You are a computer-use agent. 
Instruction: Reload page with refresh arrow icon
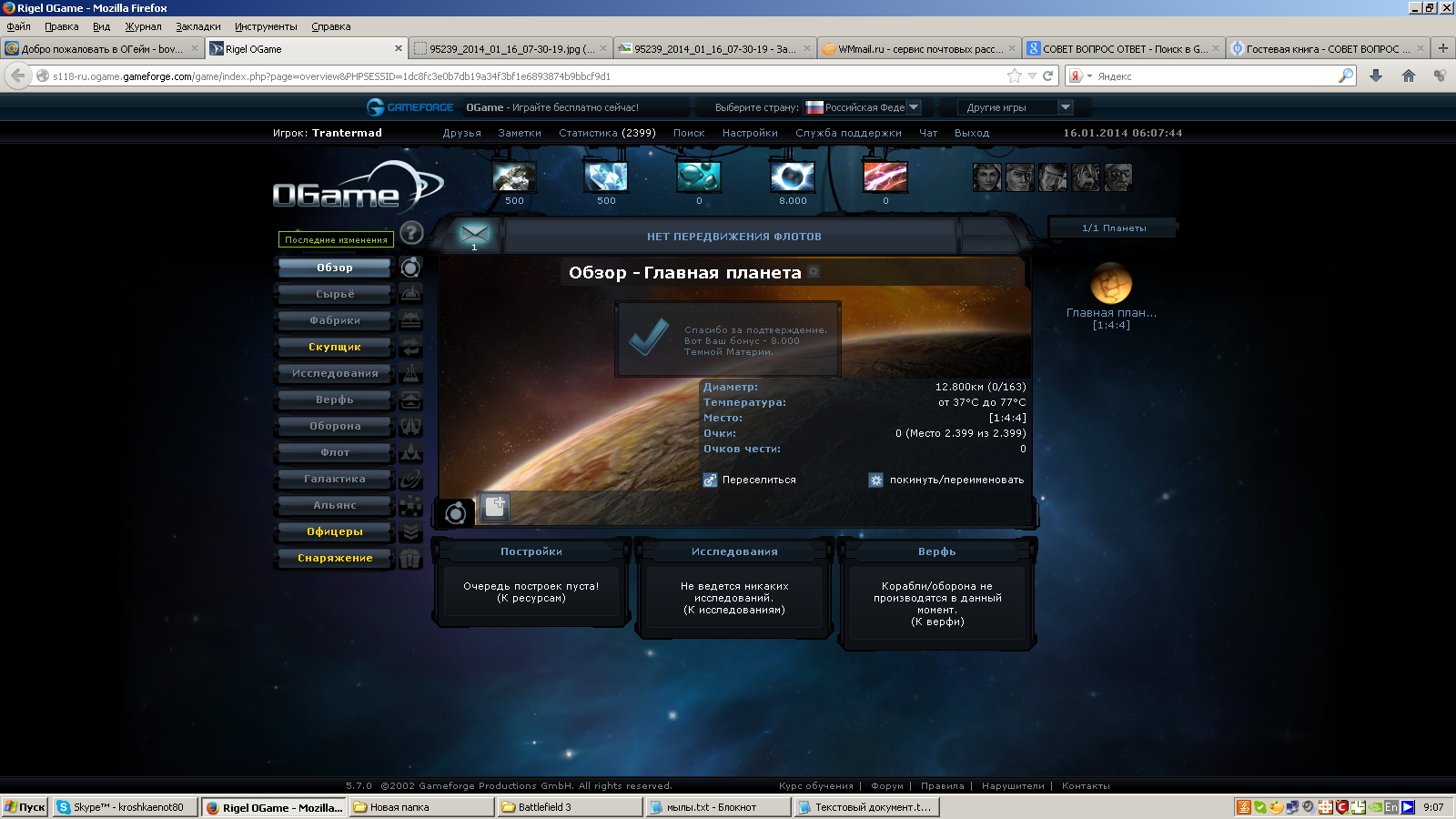click(1048, 76)
